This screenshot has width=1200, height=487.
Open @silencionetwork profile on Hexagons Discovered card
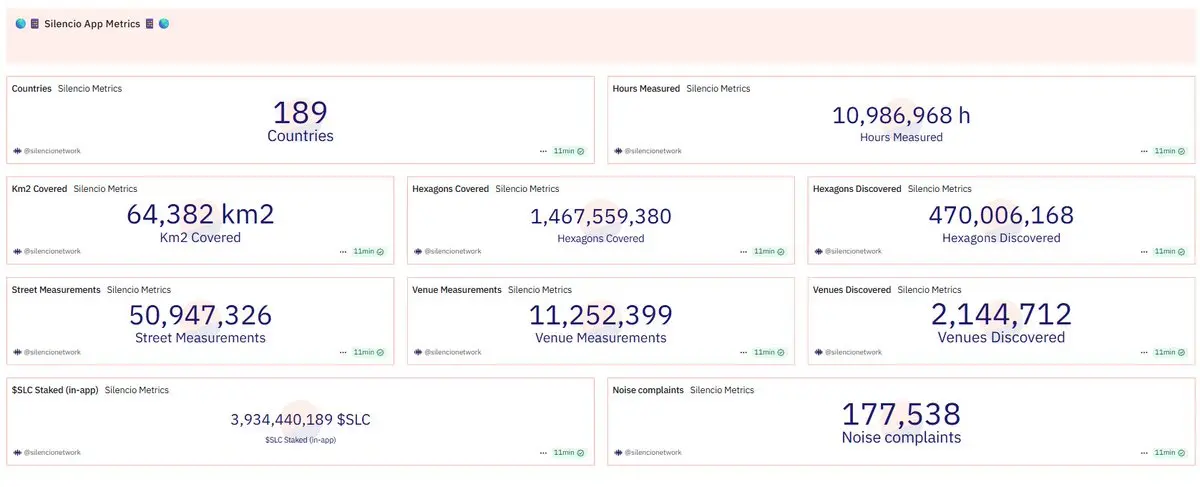847,252
